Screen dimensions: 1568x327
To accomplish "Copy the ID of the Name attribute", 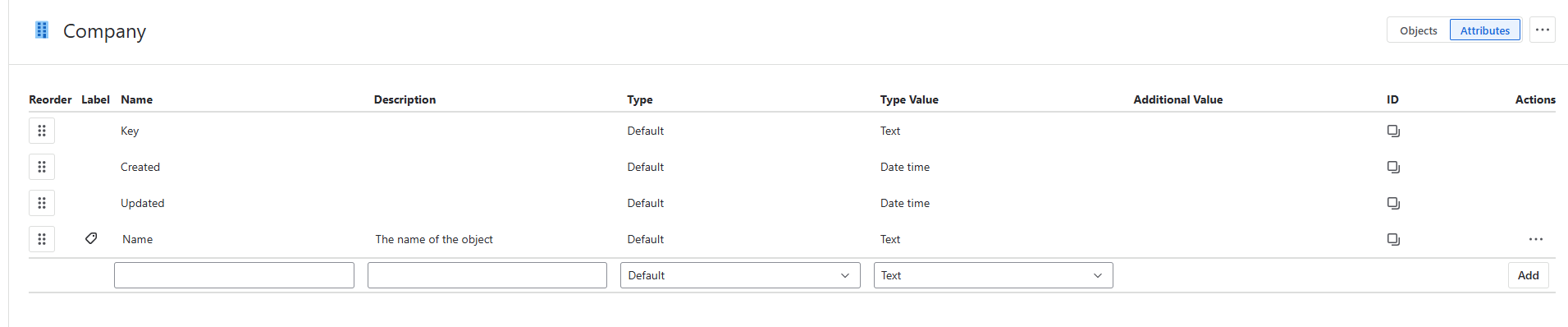I will [x=1393, y=239].
